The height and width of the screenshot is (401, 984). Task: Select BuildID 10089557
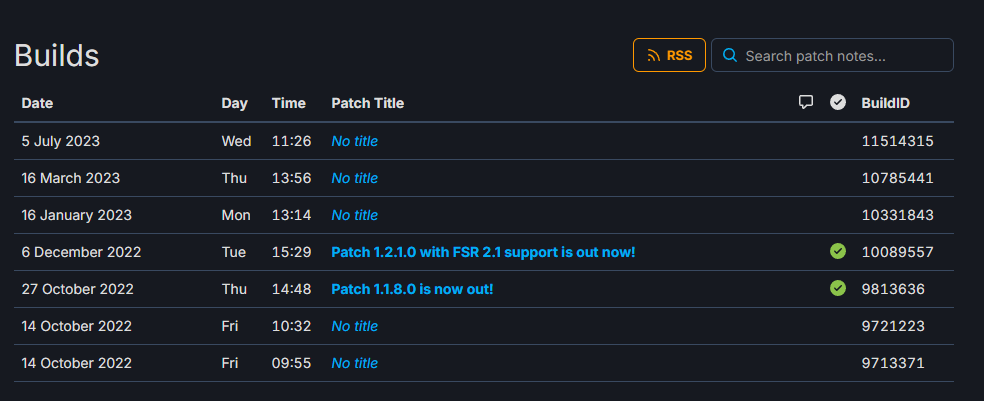point(898,252)
